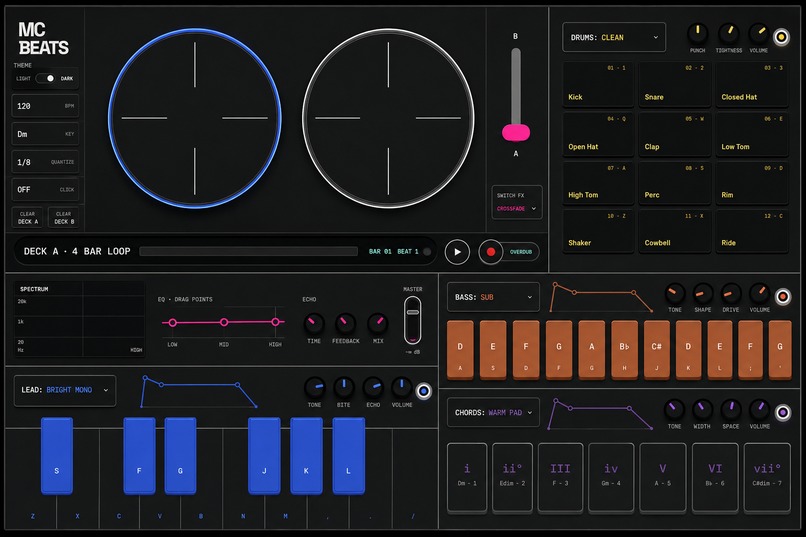The image size is (806, 537).
Task: Toggle the Lead section power ring
Action: [x=424, y=391]
